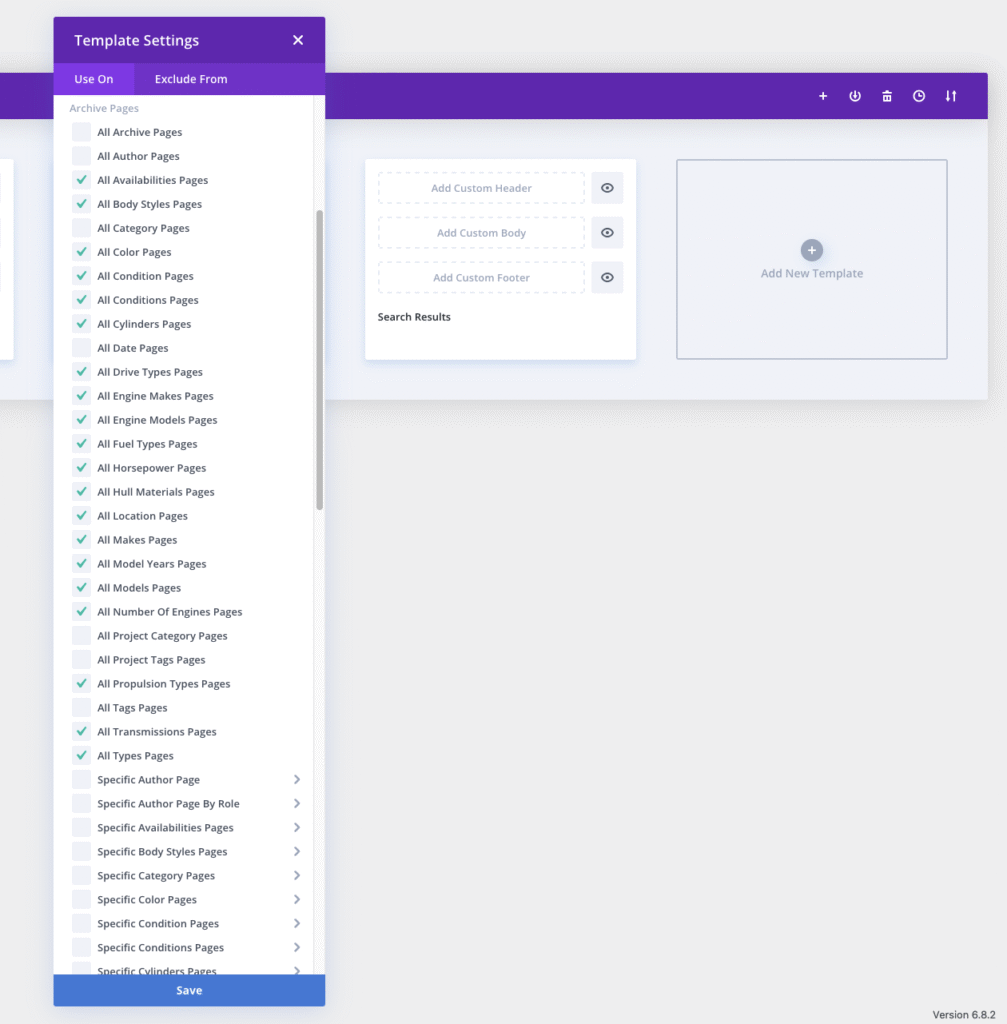Click Add New Template card
Screen dimensions: 1007x1024
(x=812, y=259)
